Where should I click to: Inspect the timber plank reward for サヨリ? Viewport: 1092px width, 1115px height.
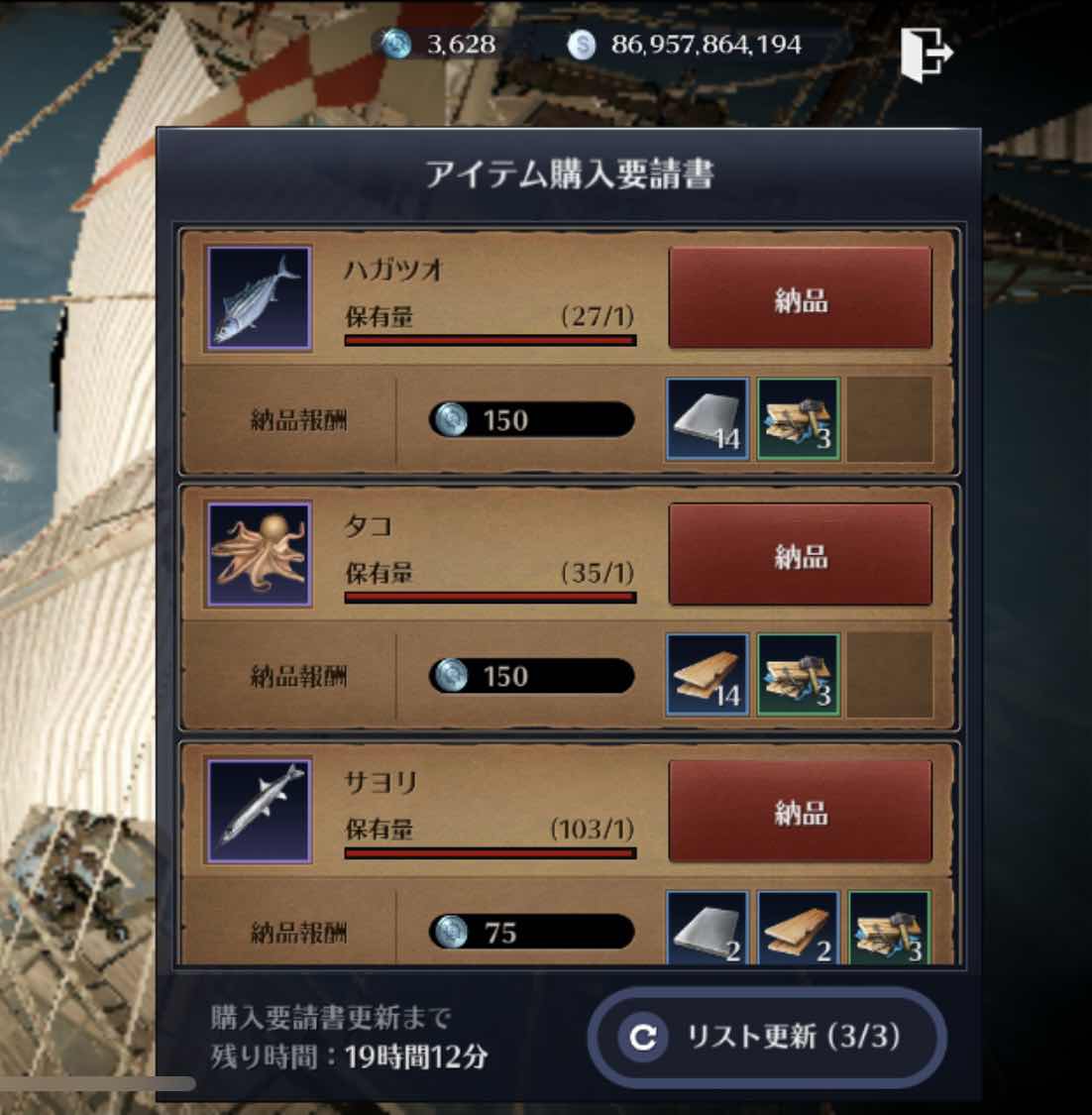click(x=799, y=928)
